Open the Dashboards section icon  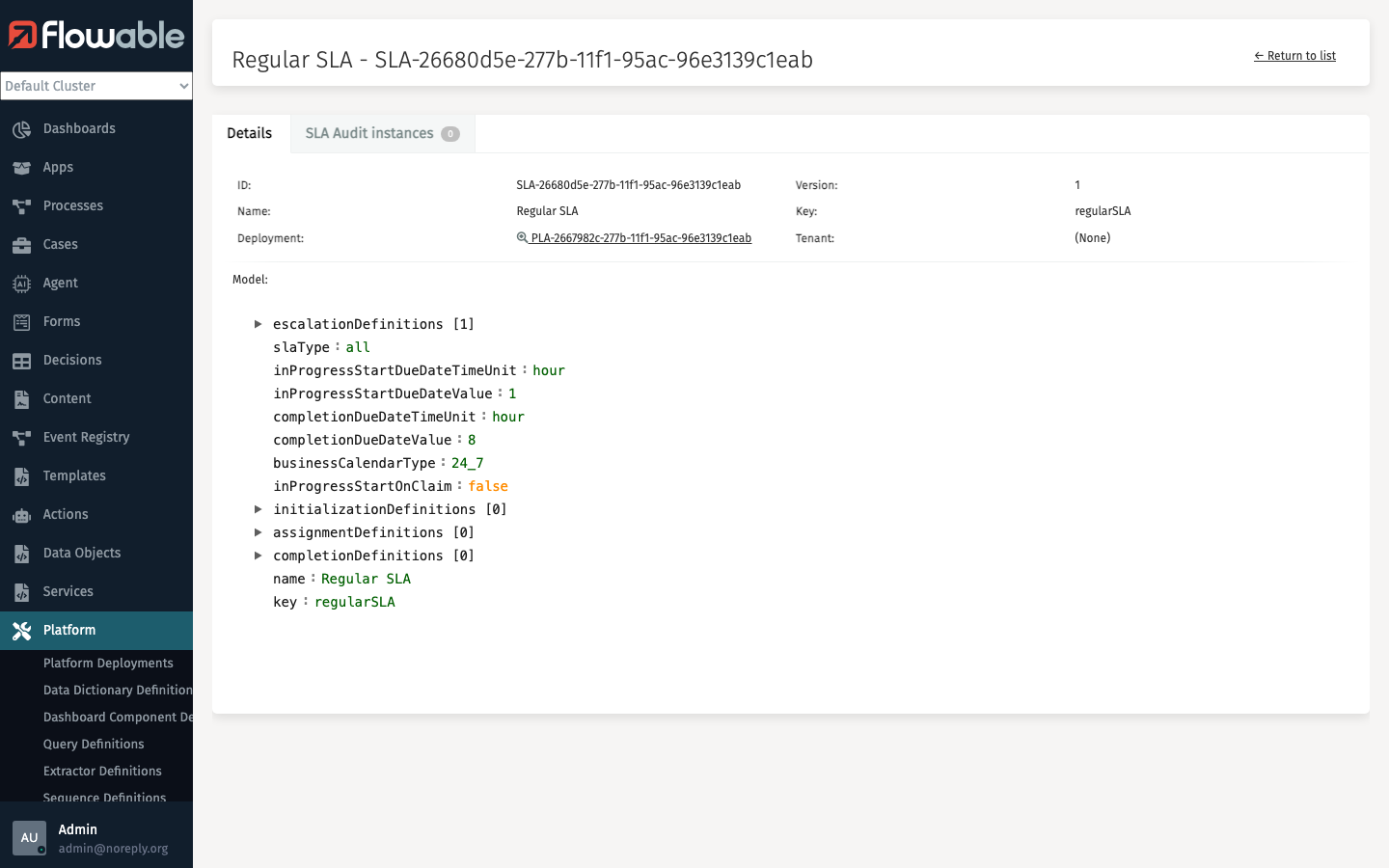coord(21,128)
